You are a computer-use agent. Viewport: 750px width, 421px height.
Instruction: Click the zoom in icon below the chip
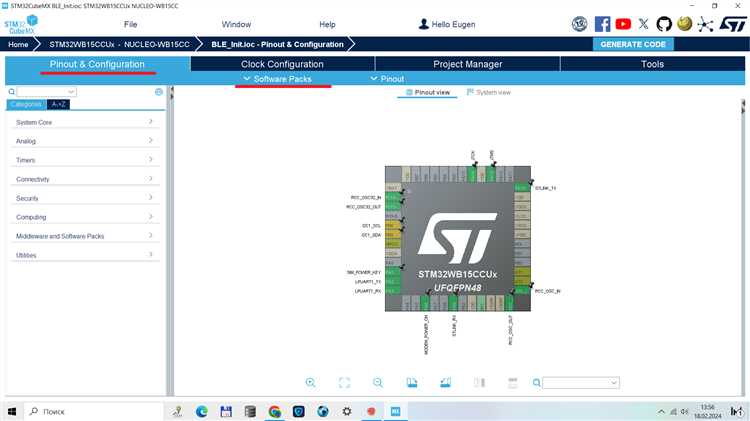(x=310, y=382)
